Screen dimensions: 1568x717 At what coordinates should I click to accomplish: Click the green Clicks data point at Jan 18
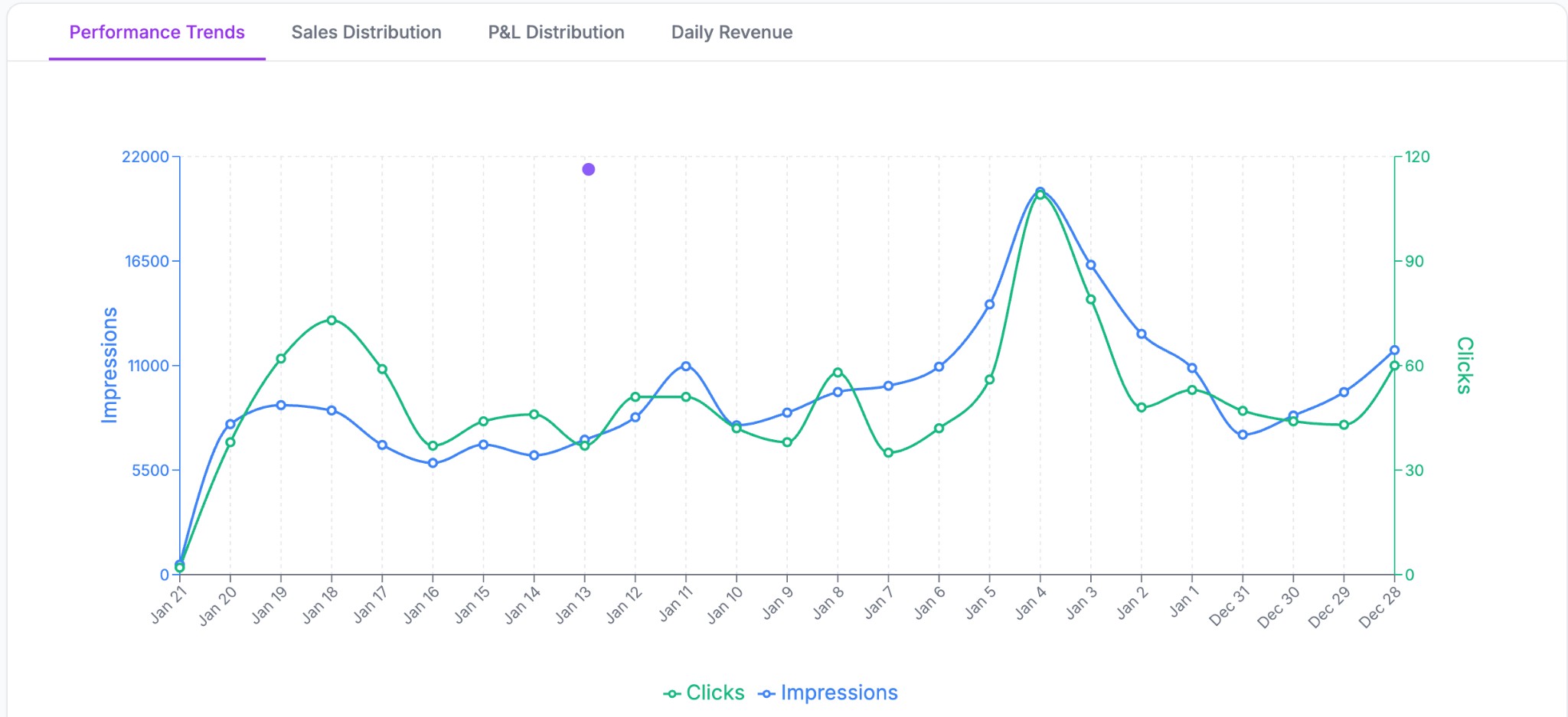tap(332, 320)
